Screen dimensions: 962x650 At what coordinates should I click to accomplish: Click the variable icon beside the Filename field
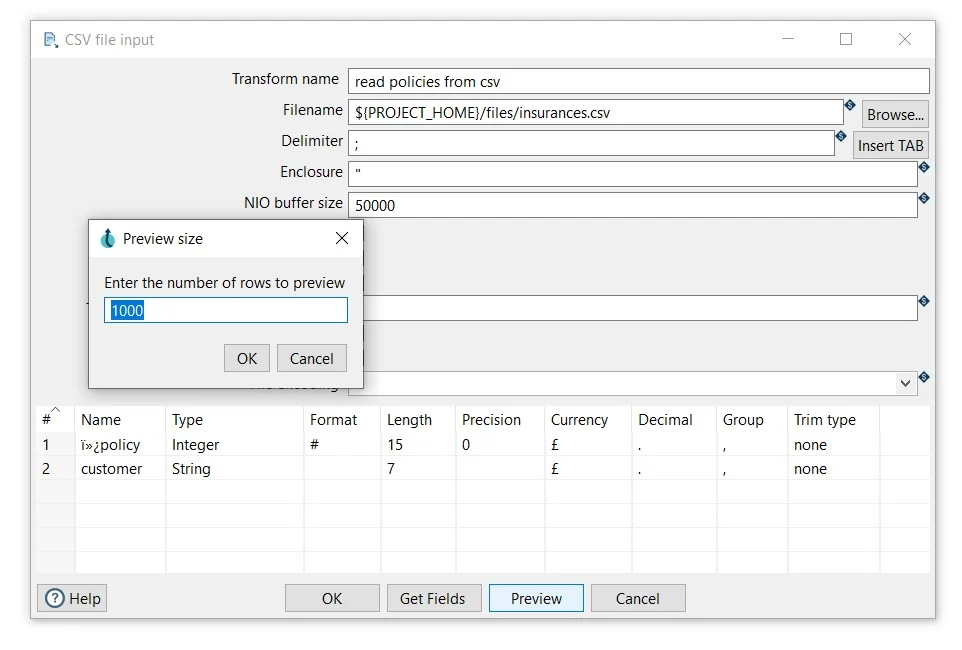[850, 105]
